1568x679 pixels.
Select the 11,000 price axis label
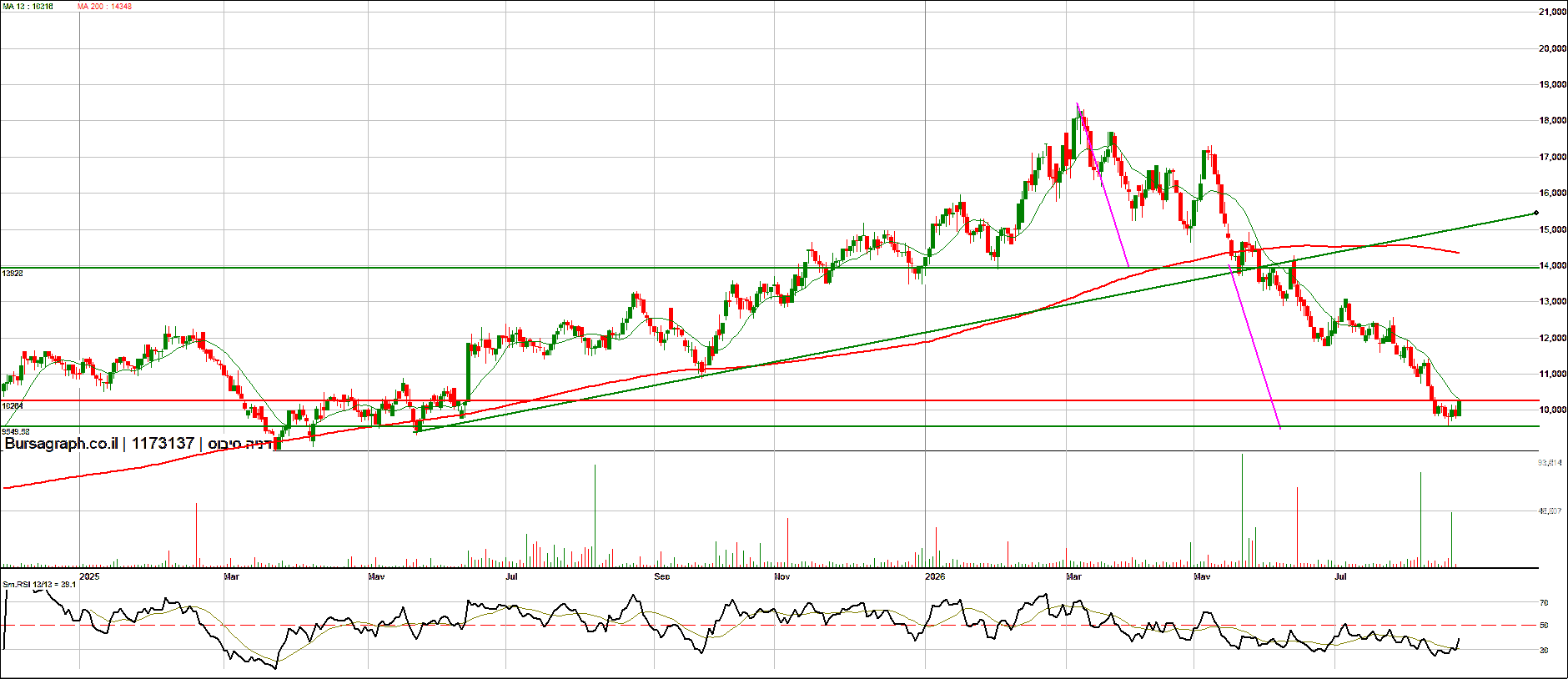[1552, 374]
